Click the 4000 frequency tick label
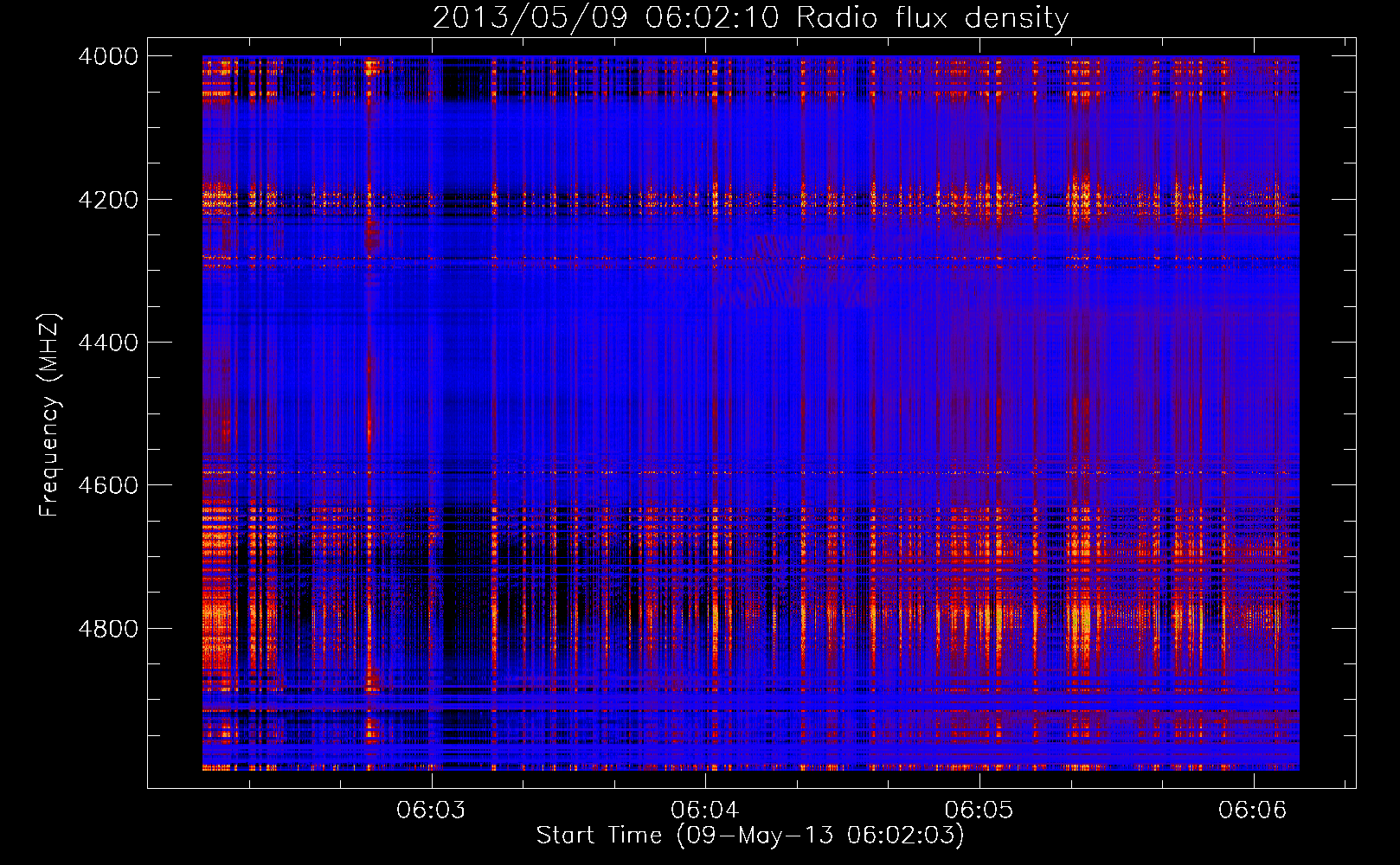Screen dimensions: 1400x865 (x=108, y=56)
